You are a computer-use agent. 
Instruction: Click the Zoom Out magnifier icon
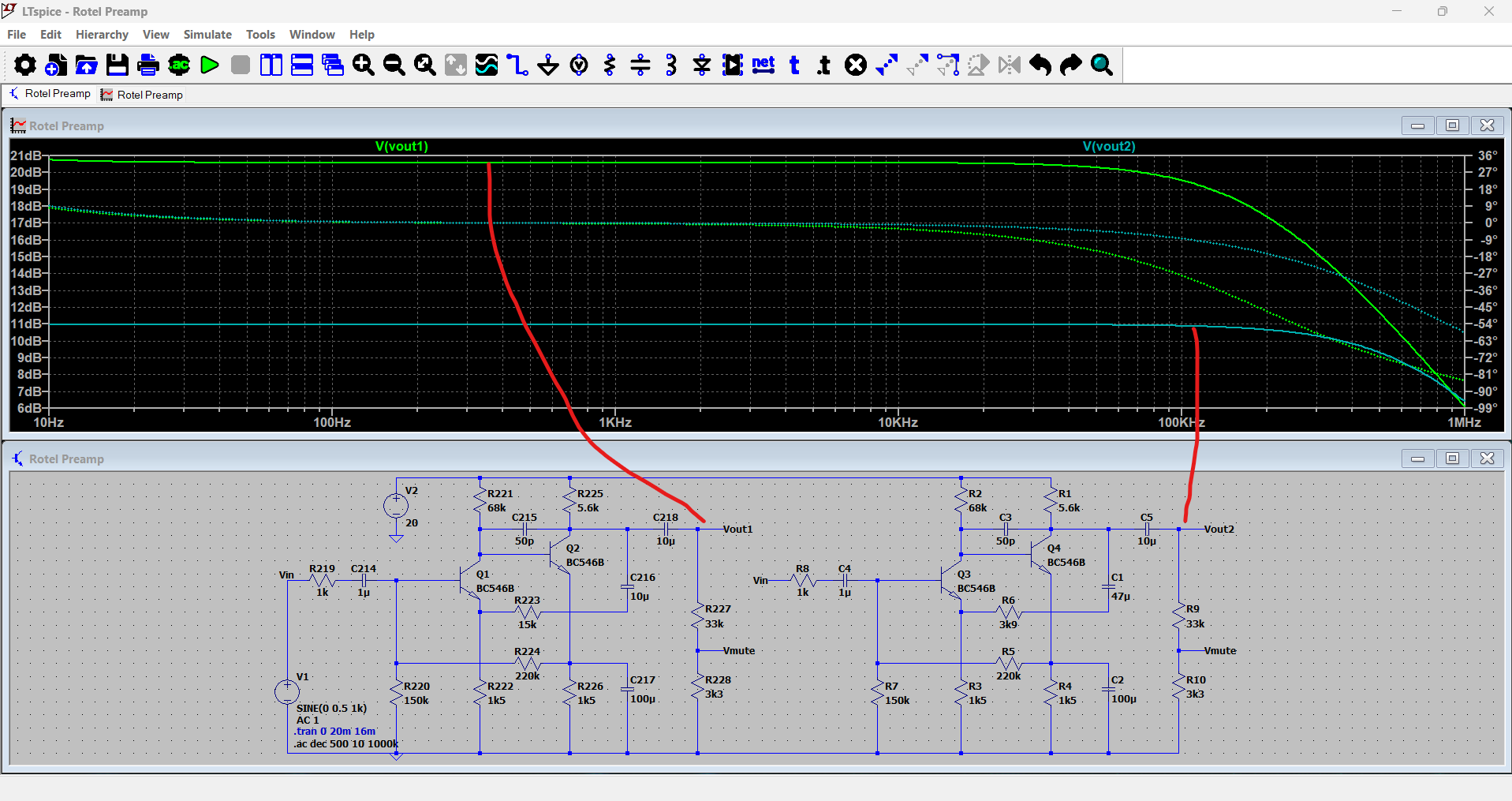(x=394, y=65)
